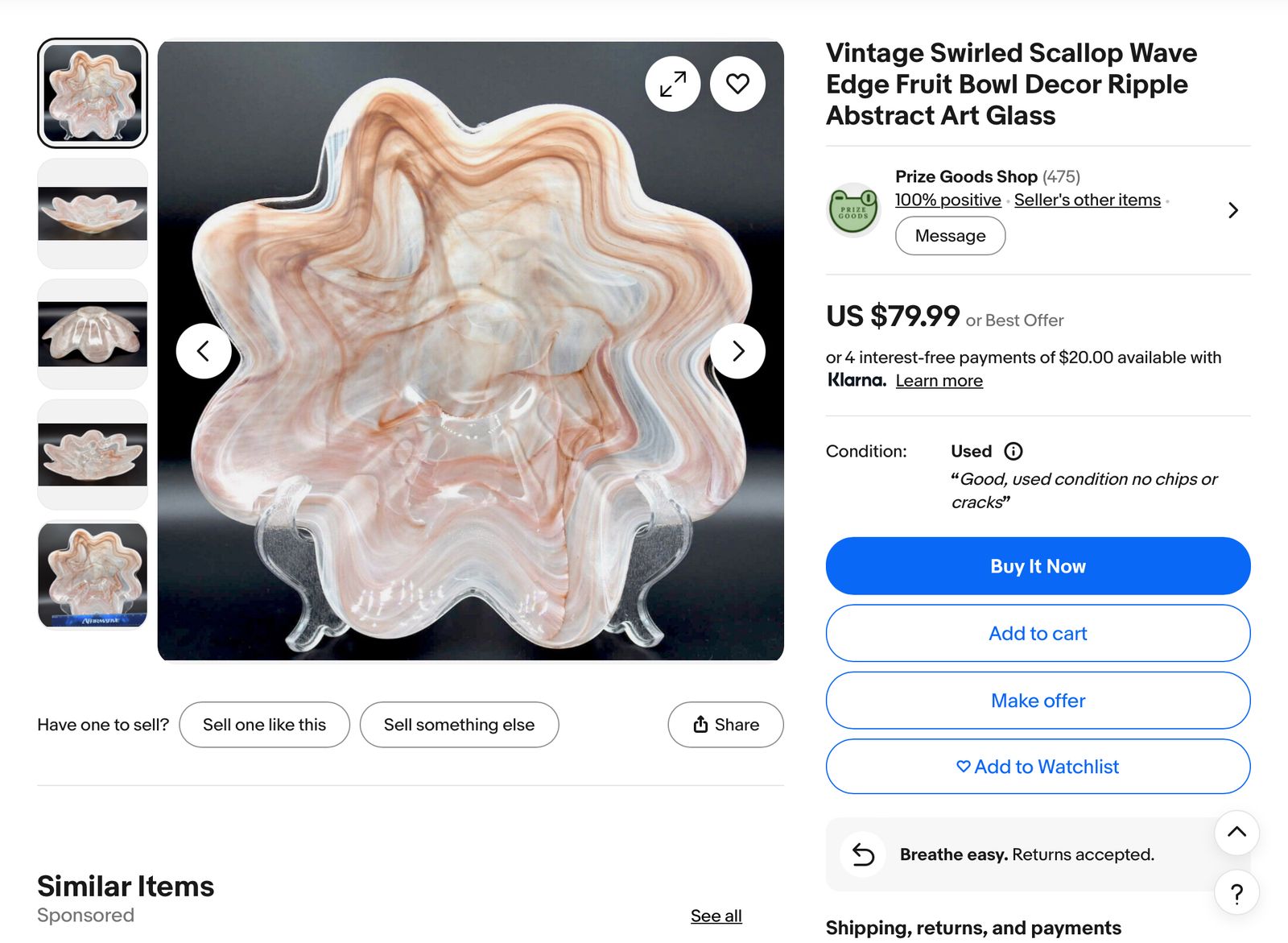The width and height of the screenshot is (1288, 943).
Task: Open the condition info icon next to Used
Action: pyautogui.click(x=1013, y=451)
